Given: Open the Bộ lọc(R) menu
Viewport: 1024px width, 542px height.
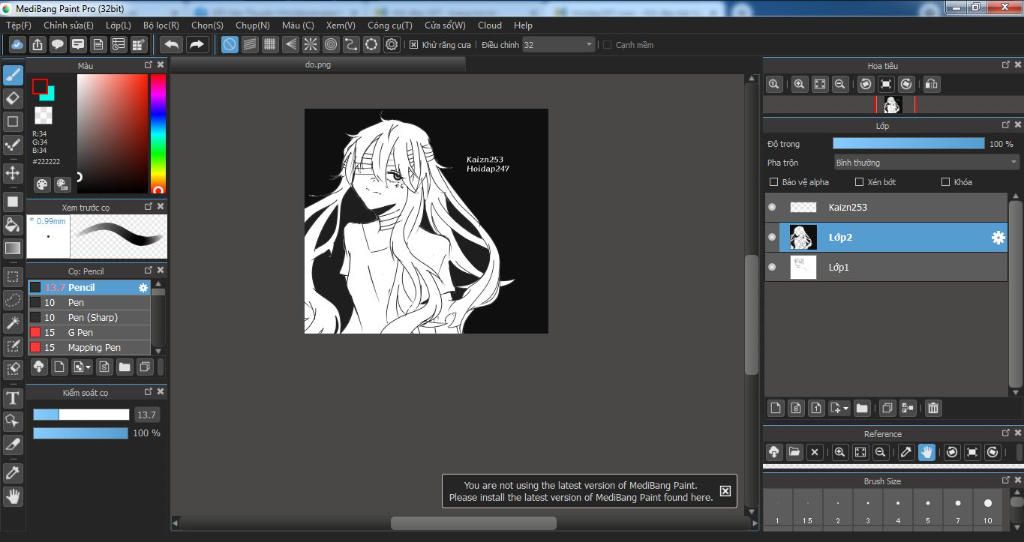Looking at the screenshot, I should (161, 25).
